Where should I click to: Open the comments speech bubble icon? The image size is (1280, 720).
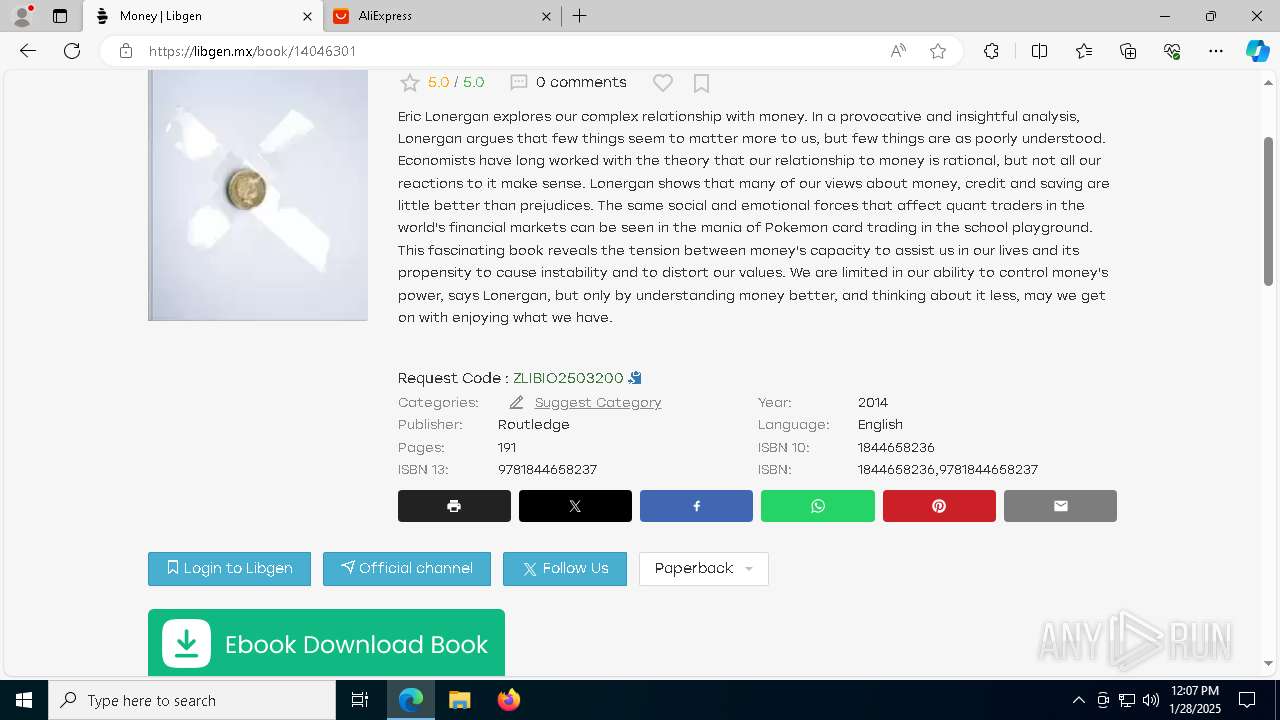point(518,83)
